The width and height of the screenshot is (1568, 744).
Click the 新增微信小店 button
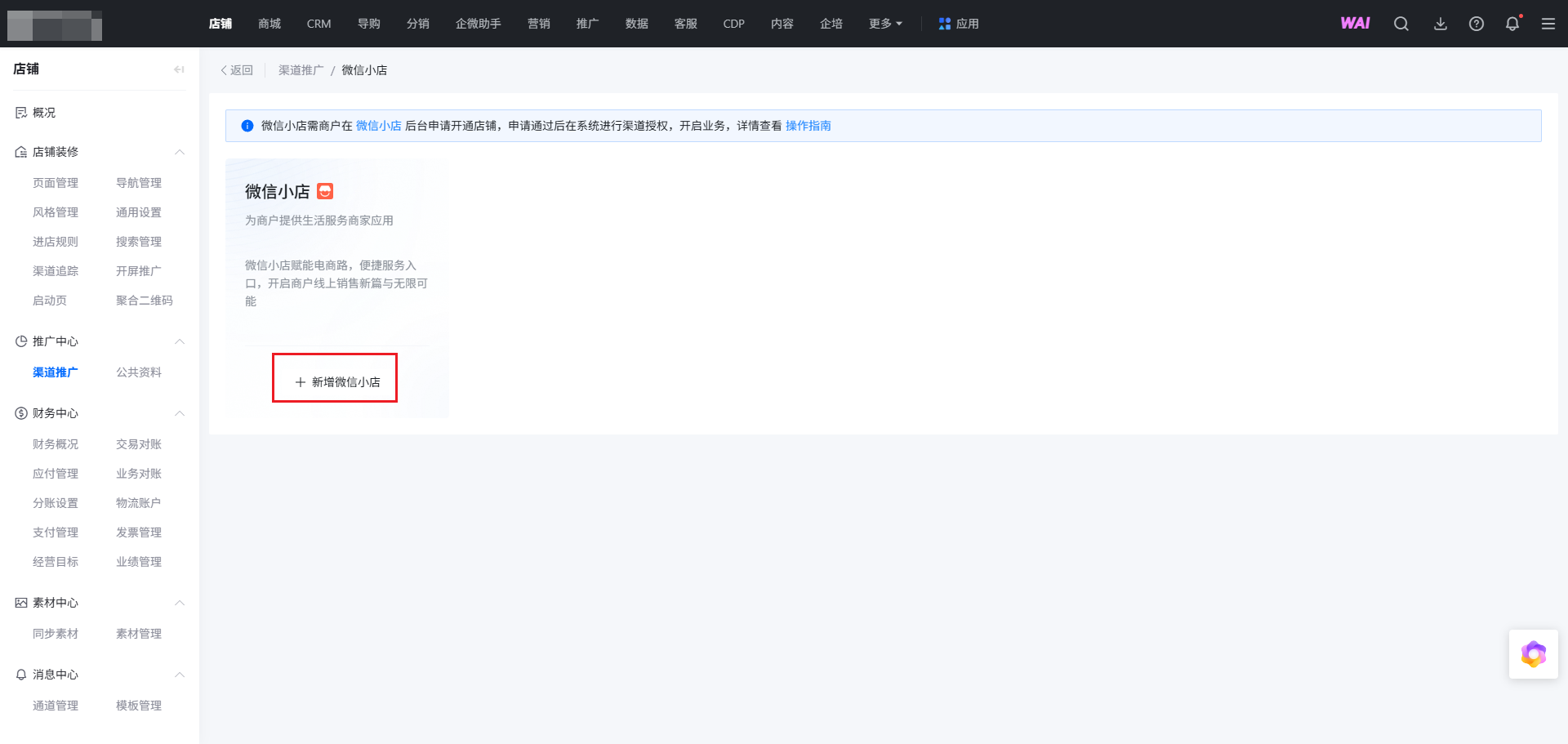[336, 382]
